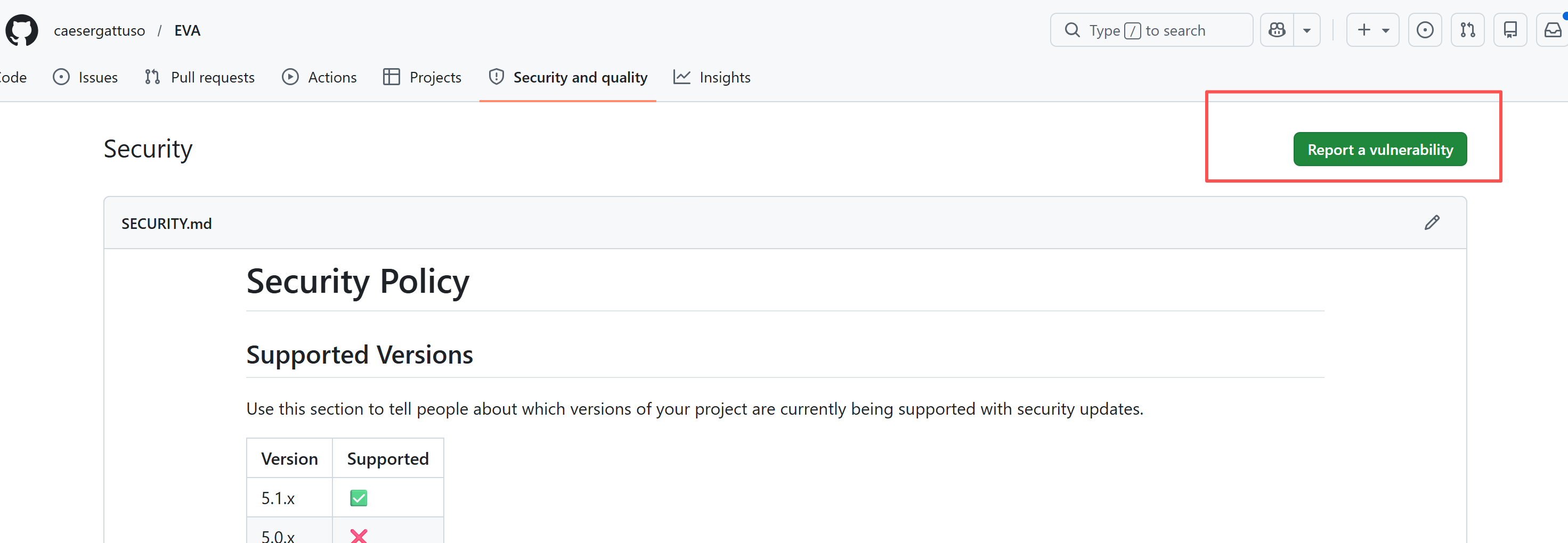This screenshot has height=543, width=1568.
Task: Open Copilot chat icon in header
Action: 1277,30
